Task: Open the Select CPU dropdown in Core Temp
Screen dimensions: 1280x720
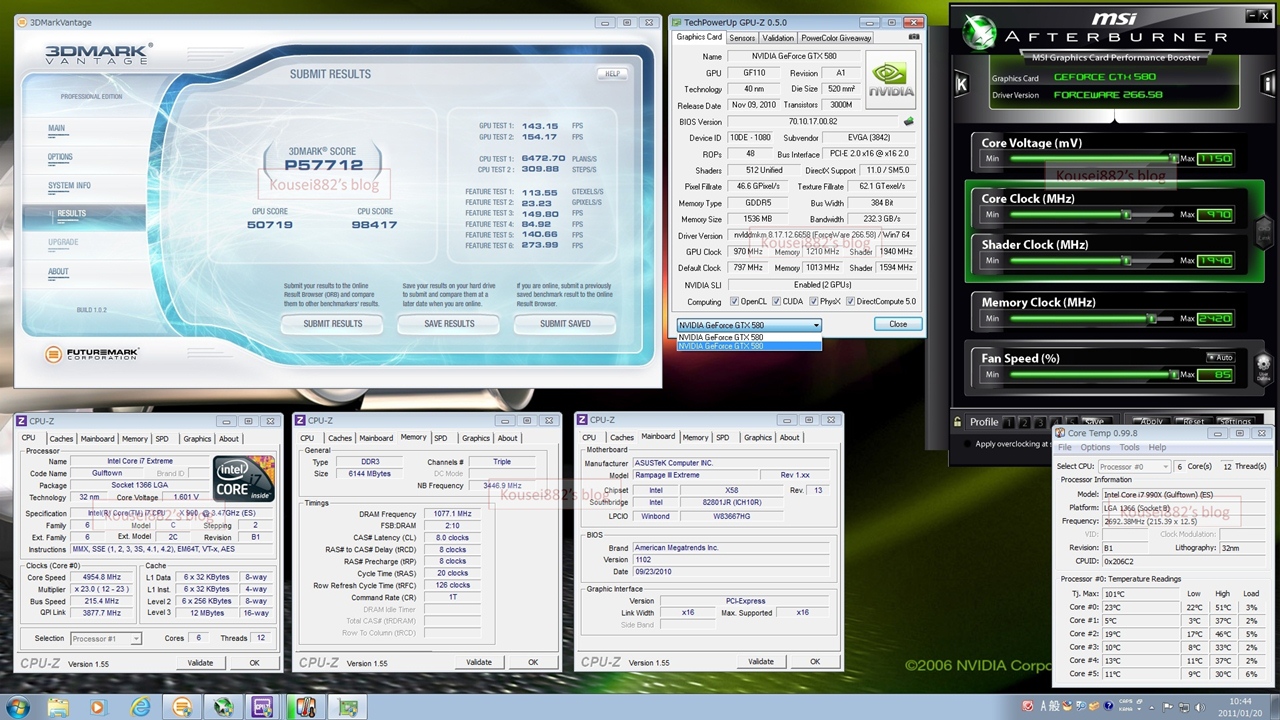Action: click(x=1134, y=467)
